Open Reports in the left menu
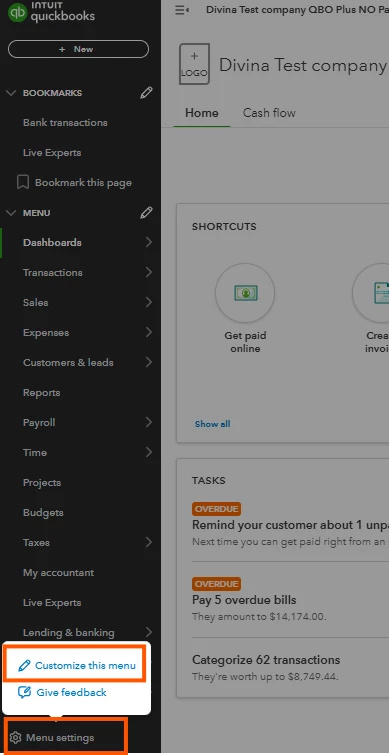This screenshot has height=755, width=389. pos(41,392)
